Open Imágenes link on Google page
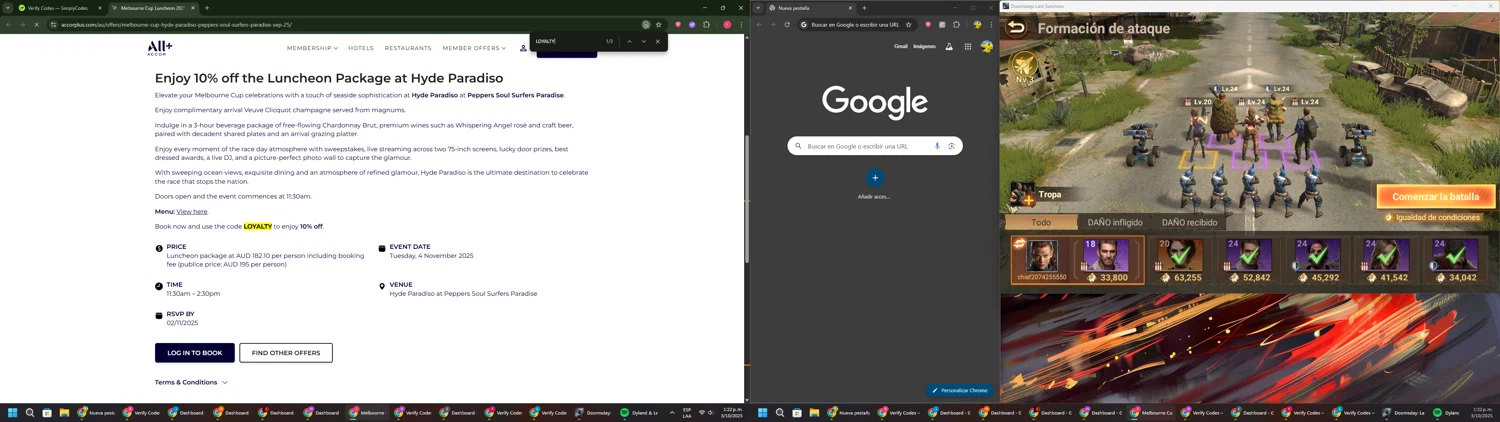This screenshot has height=422, width=1500. tap(924, 46)
